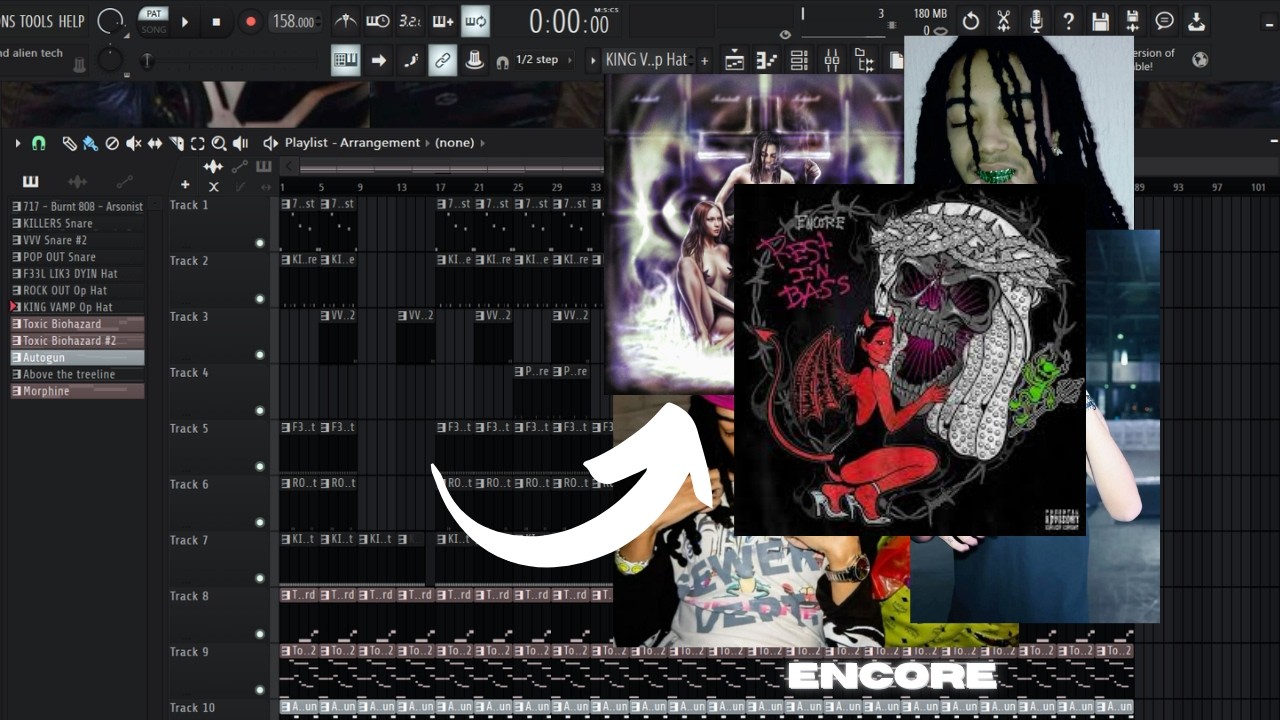Toggle multilink to controllers knob icon
Image resolution: width=1280 pixels, height=720 pixels.
click(474, 60)
